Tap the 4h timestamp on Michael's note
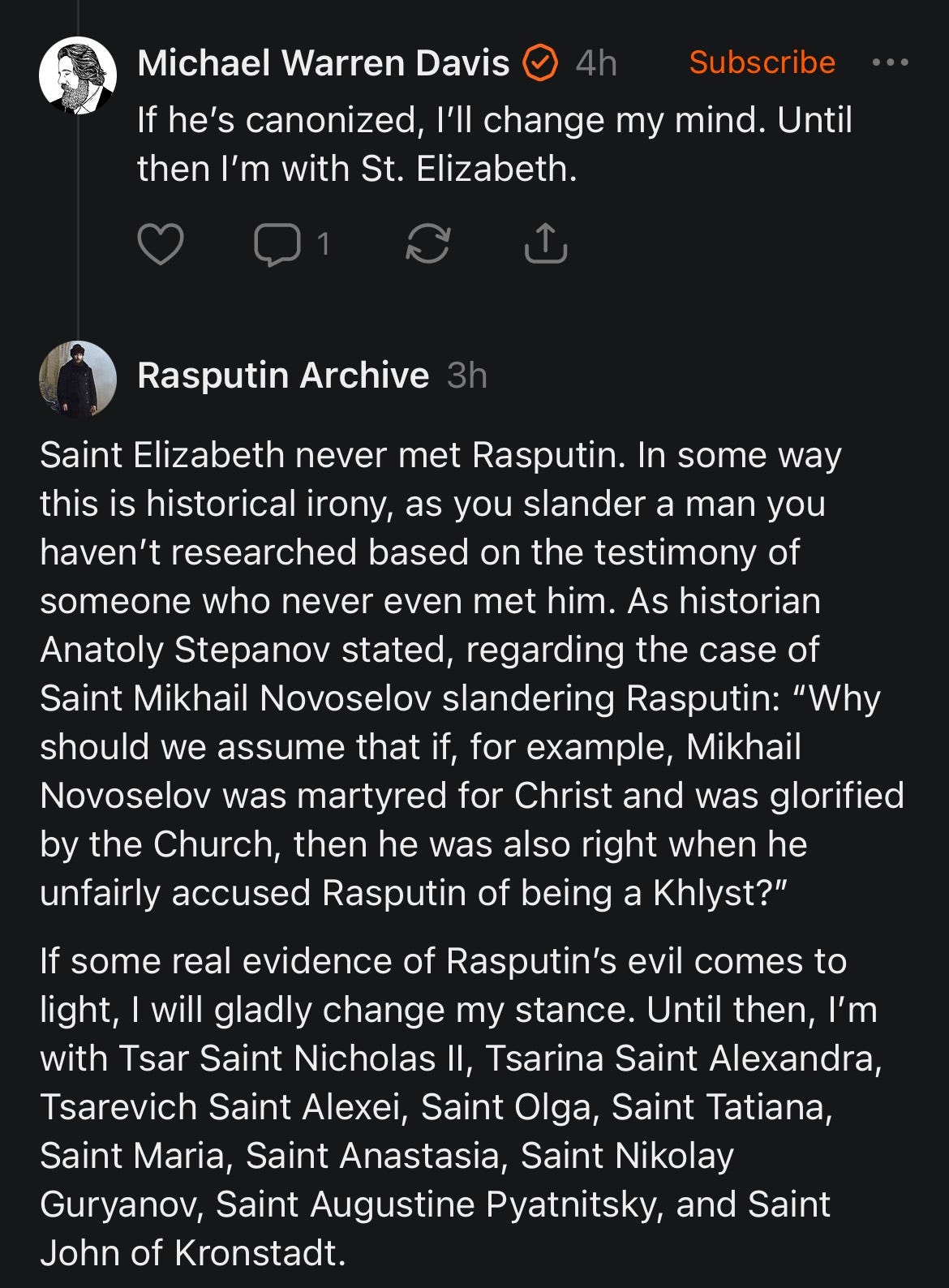 (x=596, y=63)
